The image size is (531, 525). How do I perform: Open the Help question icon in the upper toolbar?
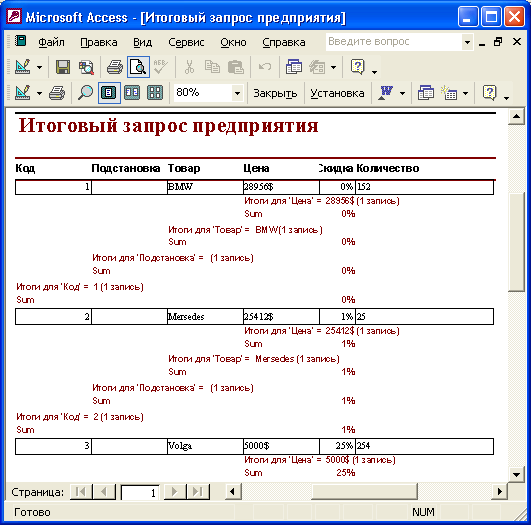pyautogui.click(x=357, y=67)
